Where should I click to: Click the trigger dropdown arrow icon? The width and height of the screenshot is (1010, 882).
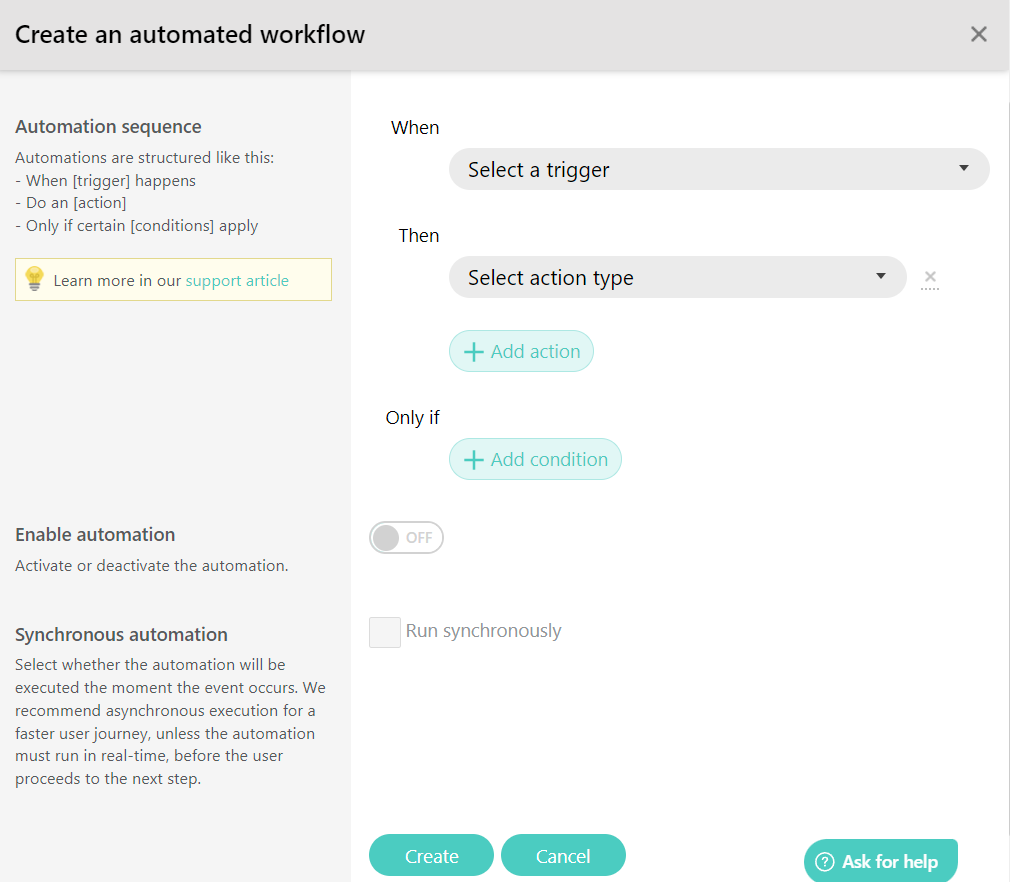[x=964, y=169]
